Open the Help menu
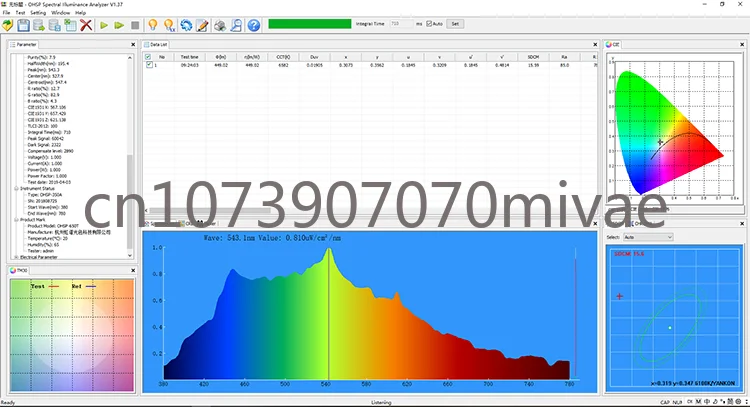The image size is (750, 407). (x=80, y=12)
